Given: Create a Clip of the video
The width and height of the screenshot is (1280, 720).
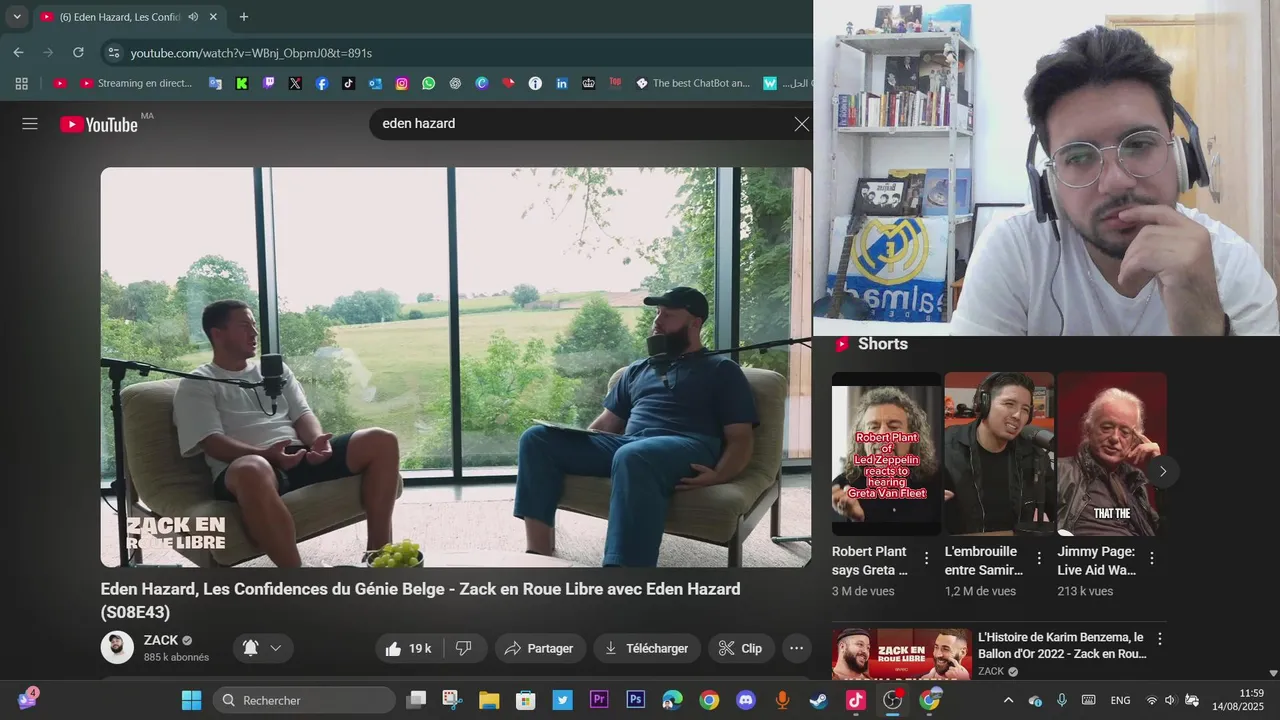Looking at the screenshot, I should click(741, 648).
